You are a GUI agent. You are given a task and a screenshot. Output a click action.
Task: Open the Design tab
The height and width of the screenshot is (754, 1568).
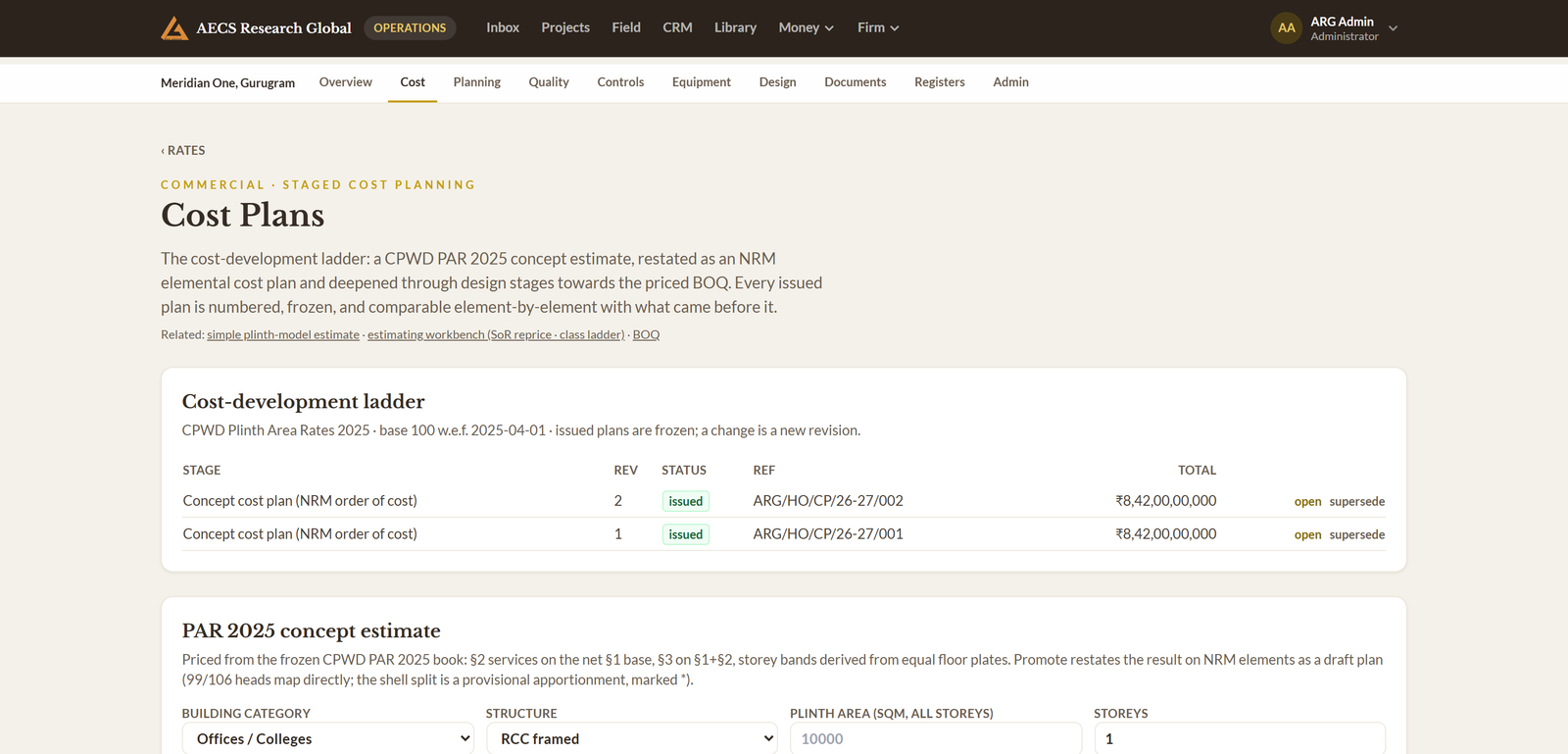tap(778, 82)
